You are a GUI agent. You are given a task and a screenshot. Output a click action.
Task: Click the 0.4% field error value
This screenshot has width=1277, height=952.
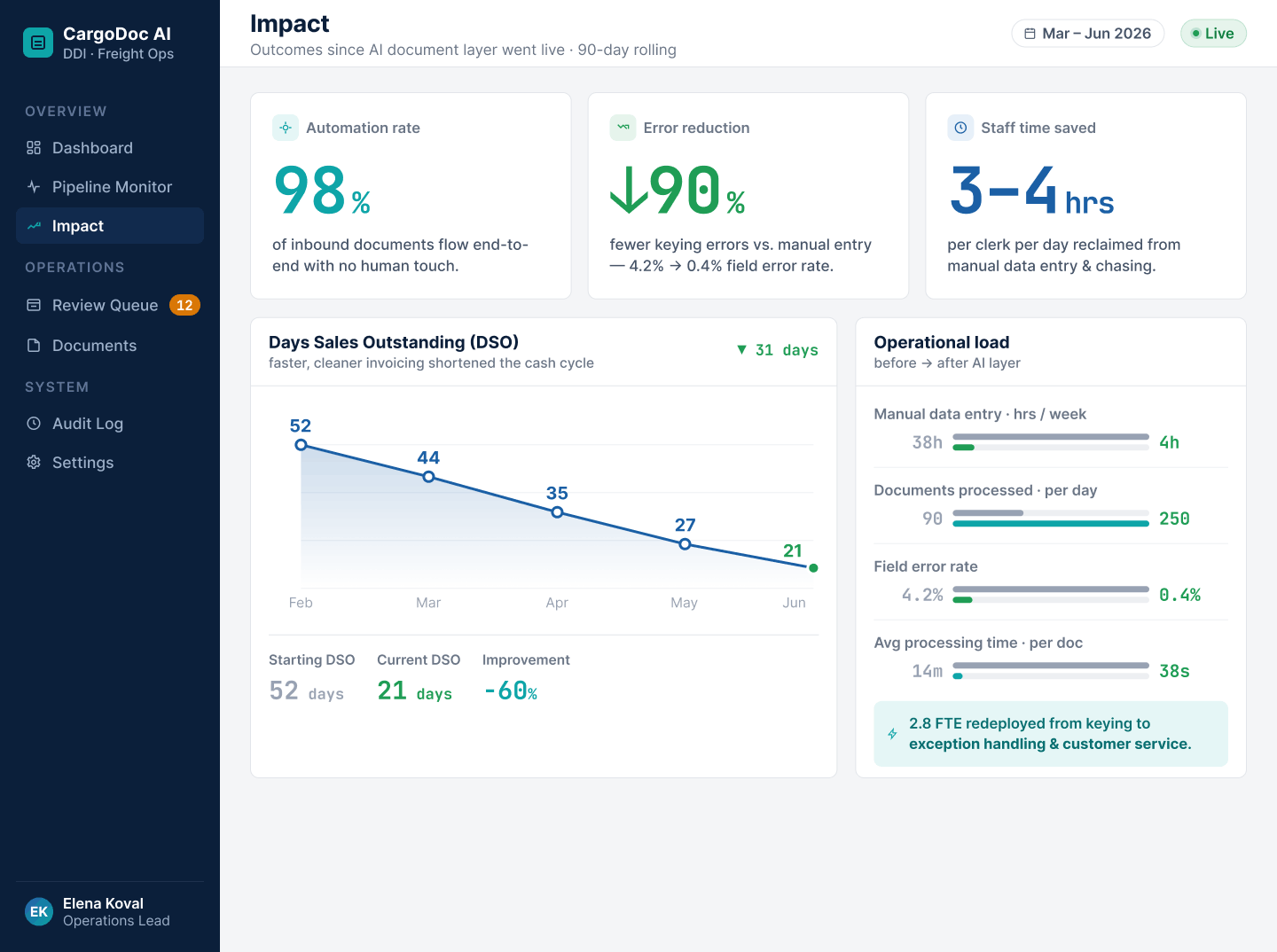pos(1179,595)
